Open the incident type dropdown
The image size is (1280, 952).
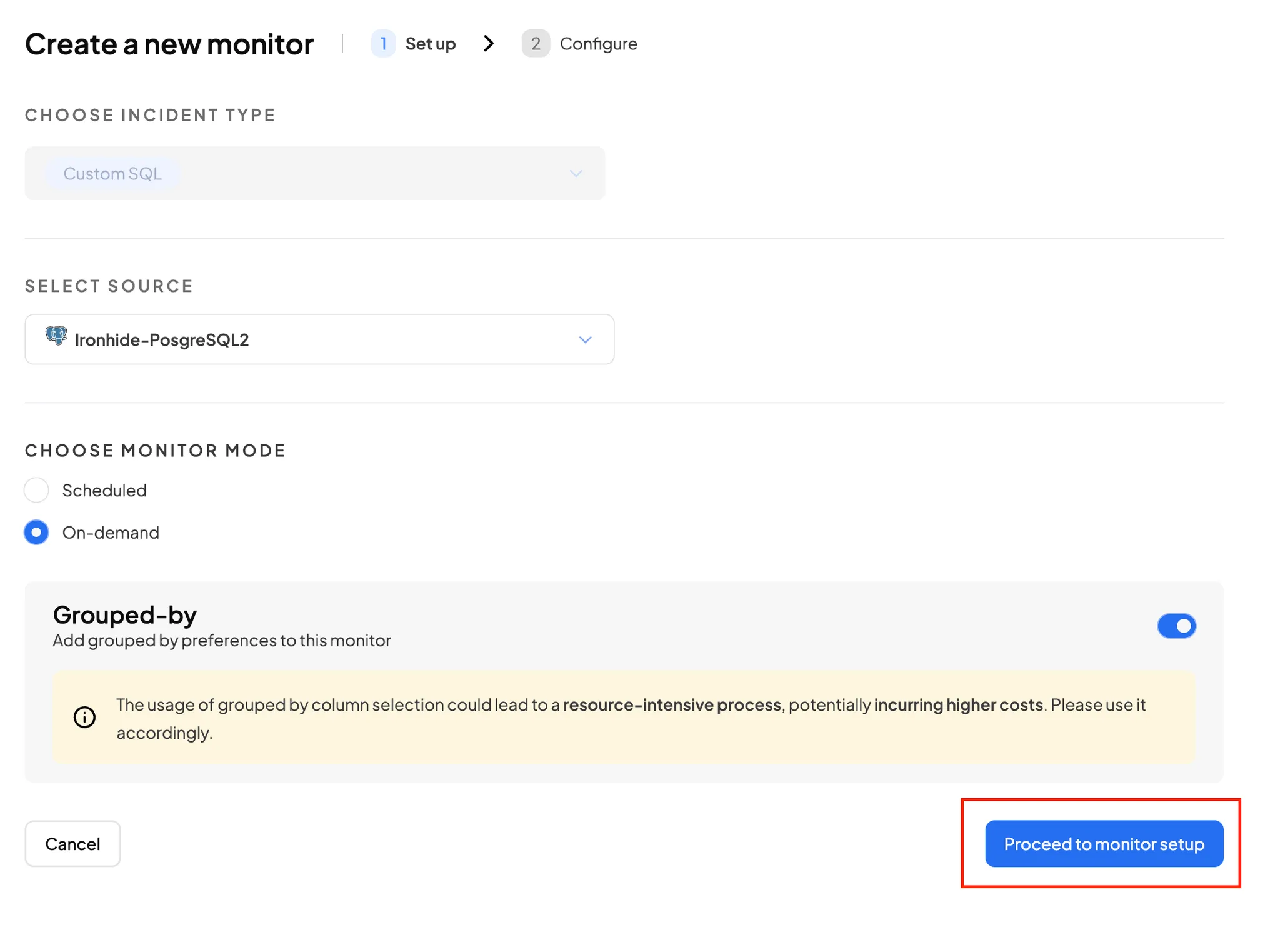click(576, 173)
